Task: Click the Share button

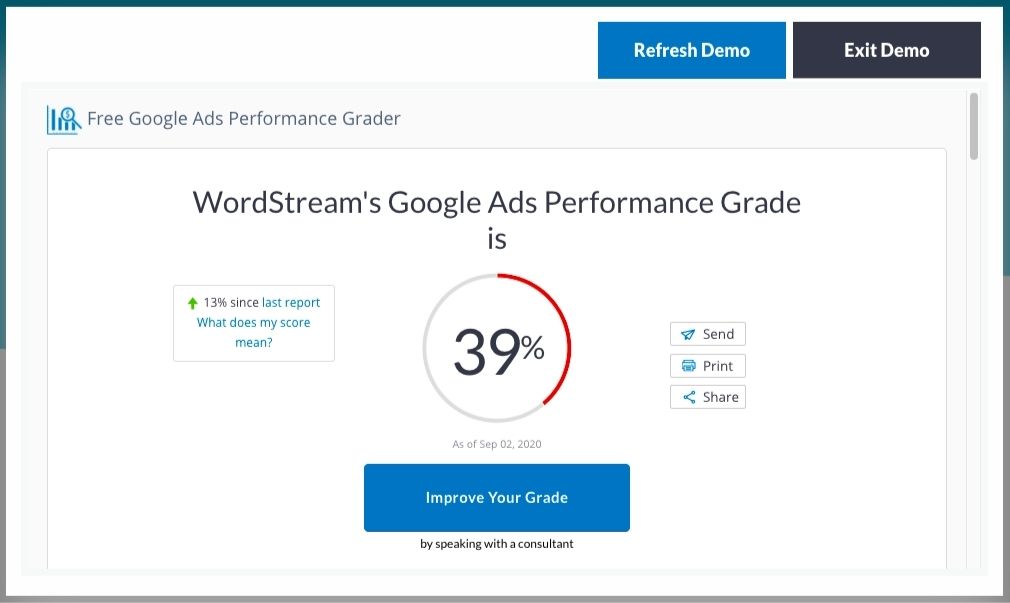Action: click(708, 397)
